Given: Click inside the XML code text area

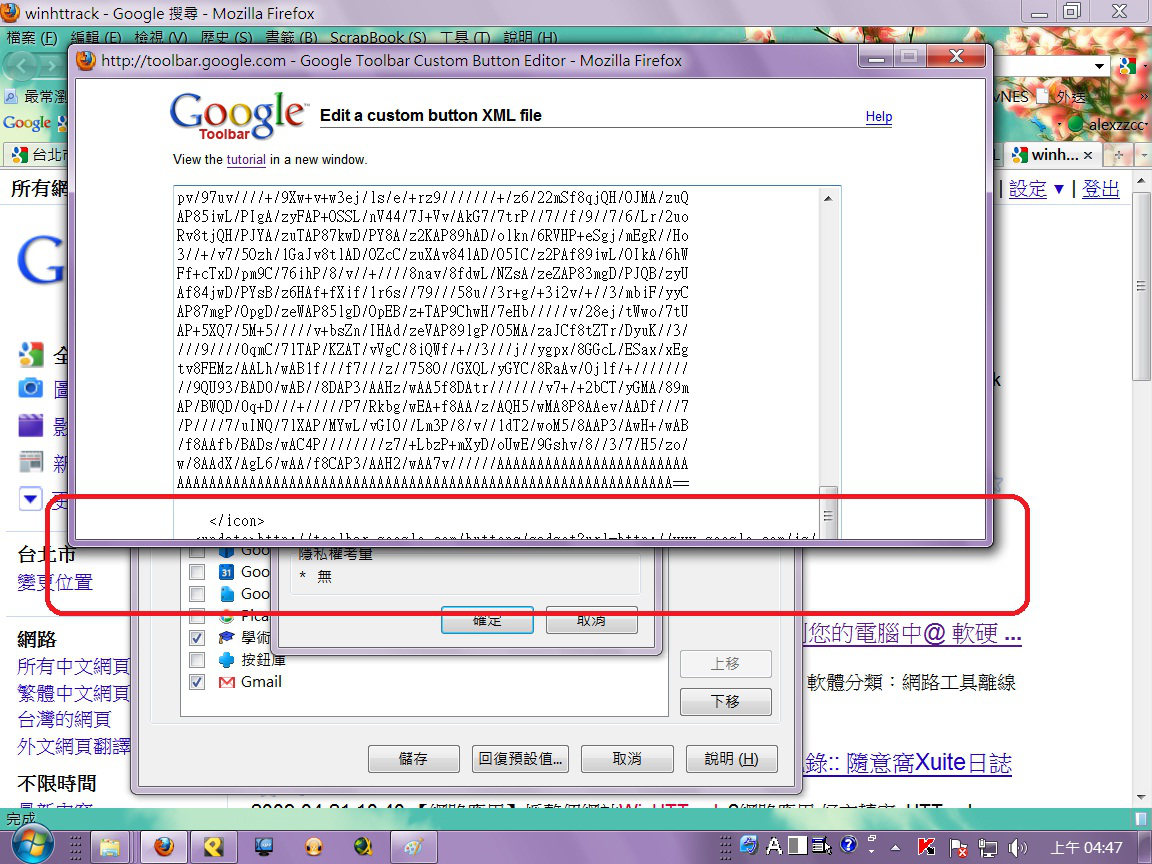Looking at the screenshot, I should coord(497,361).
